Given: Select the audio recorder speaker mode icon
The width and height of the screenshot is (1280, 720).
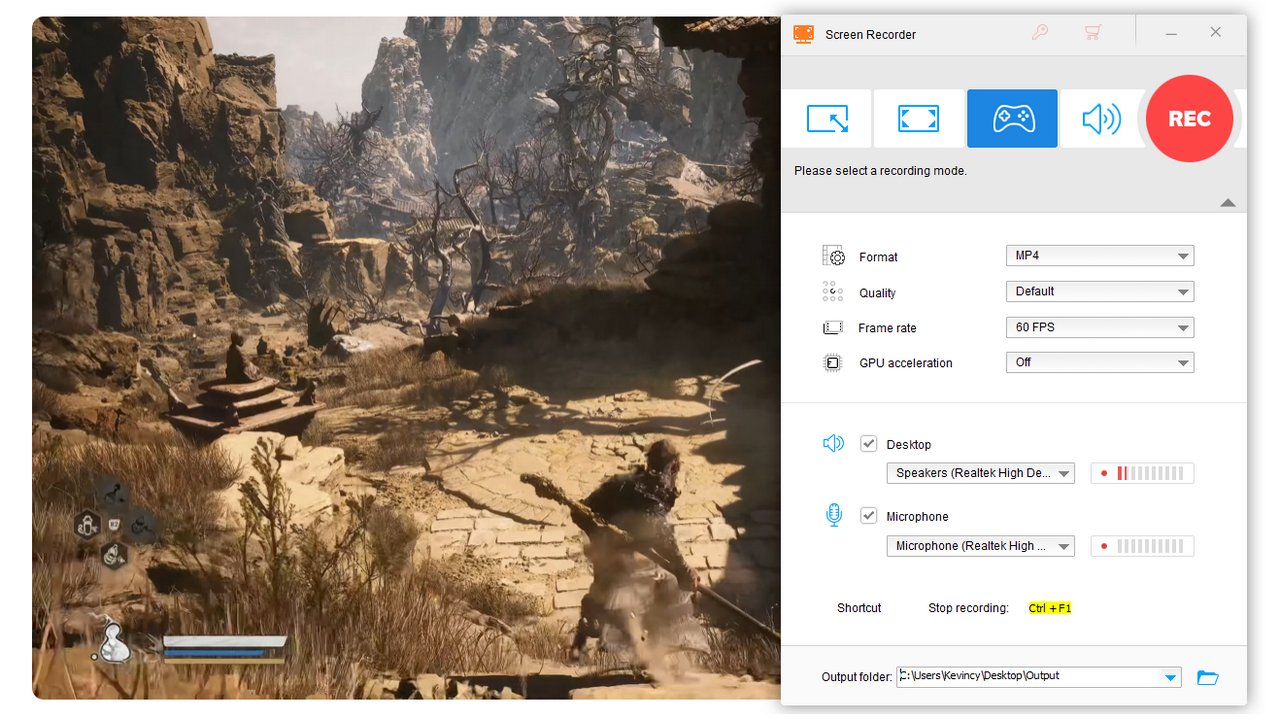Looking at the screenshot, I should pyautogui.click(x=1101, y=118).
